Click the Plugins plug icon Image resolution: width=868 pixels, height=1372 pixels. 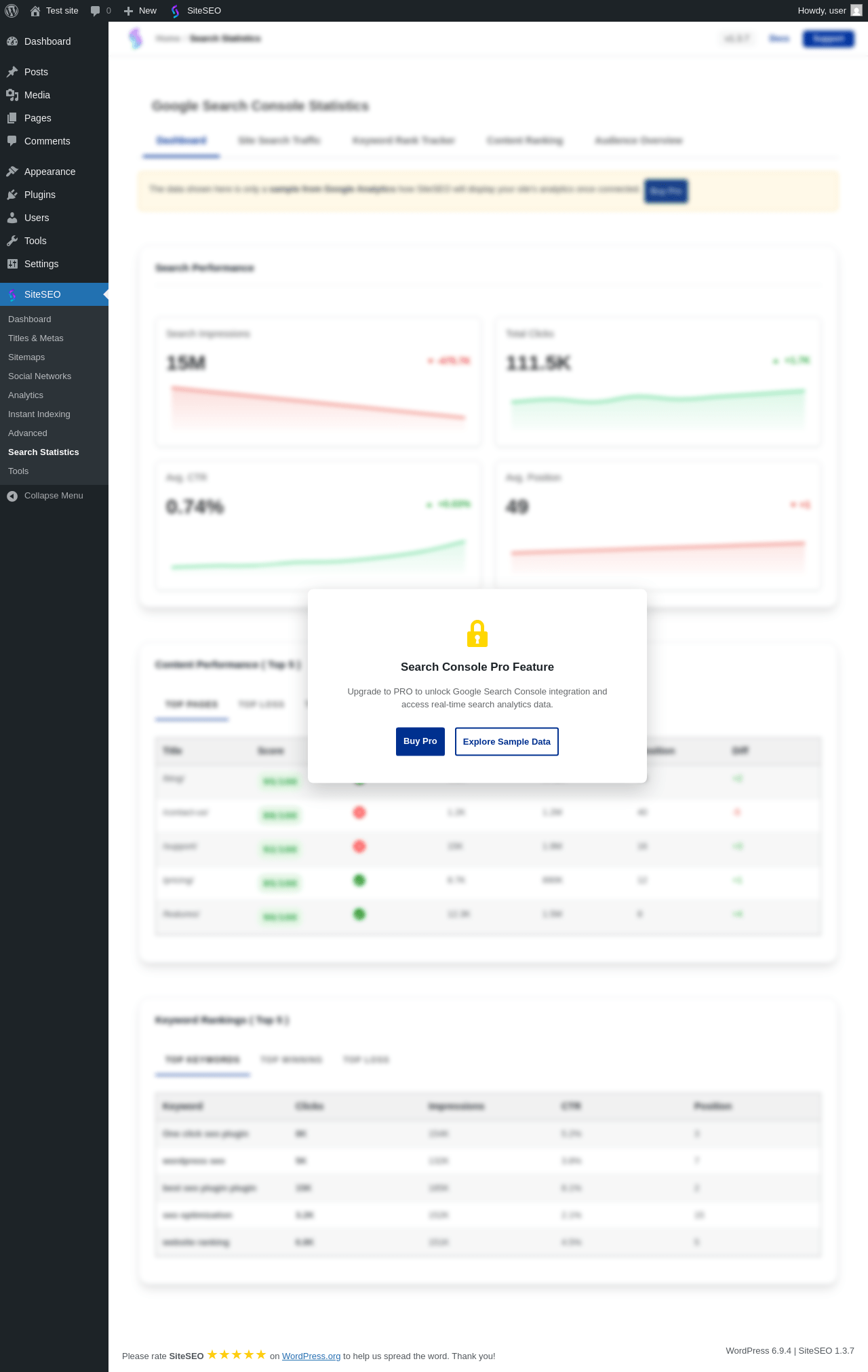click(x=12, y=195)
